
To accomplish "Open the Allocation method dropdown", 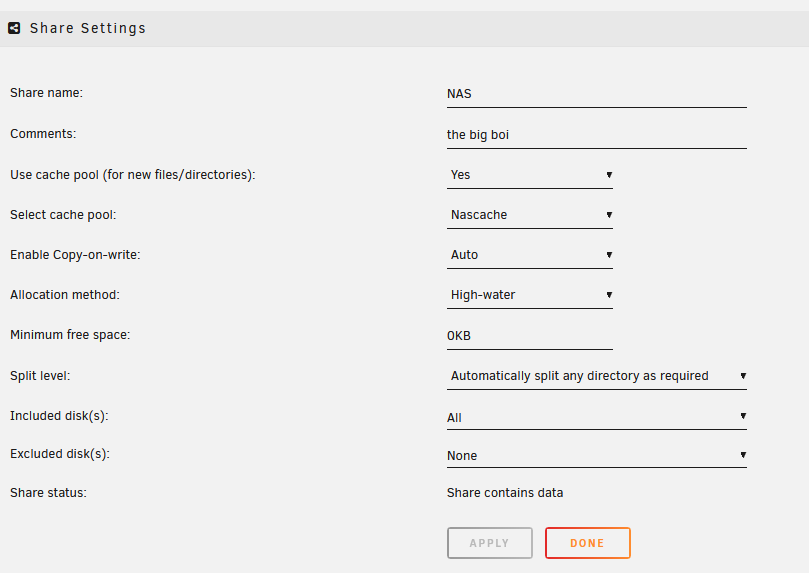I will coord(530,295).
